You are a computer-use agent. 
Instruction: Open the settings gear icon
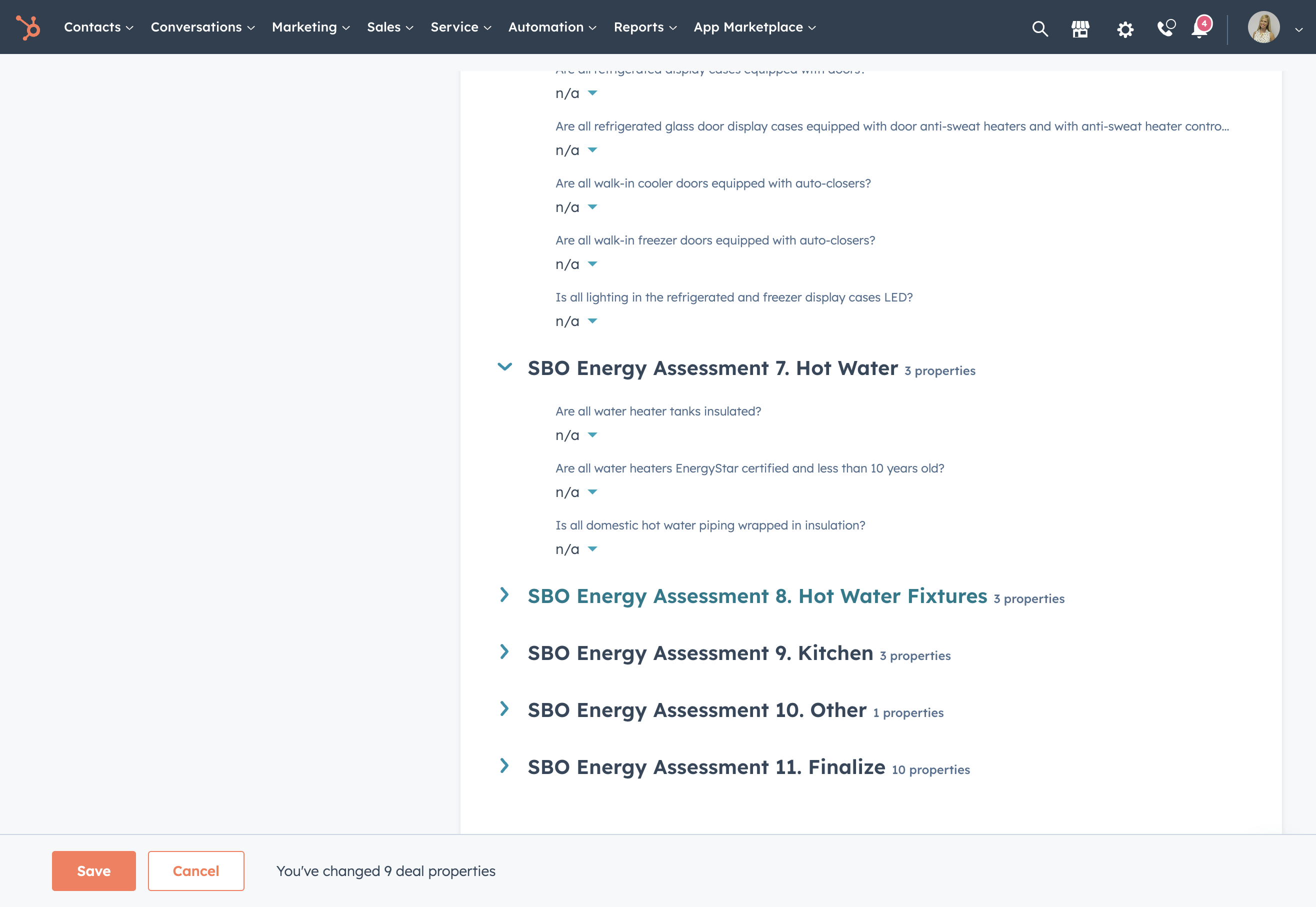click(1124, 29)
